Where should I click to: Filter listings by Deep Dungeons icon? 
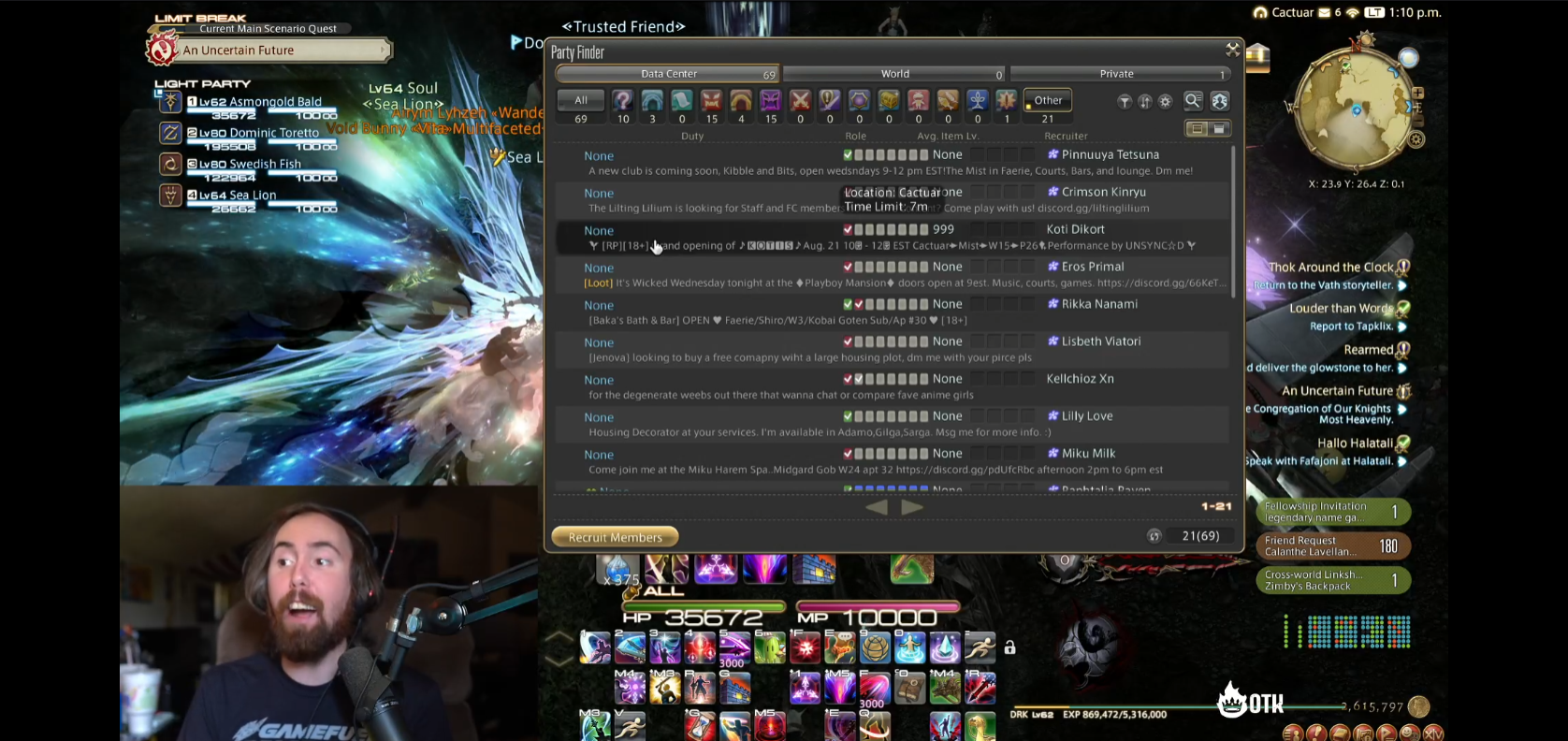click(x=978, y=100)
